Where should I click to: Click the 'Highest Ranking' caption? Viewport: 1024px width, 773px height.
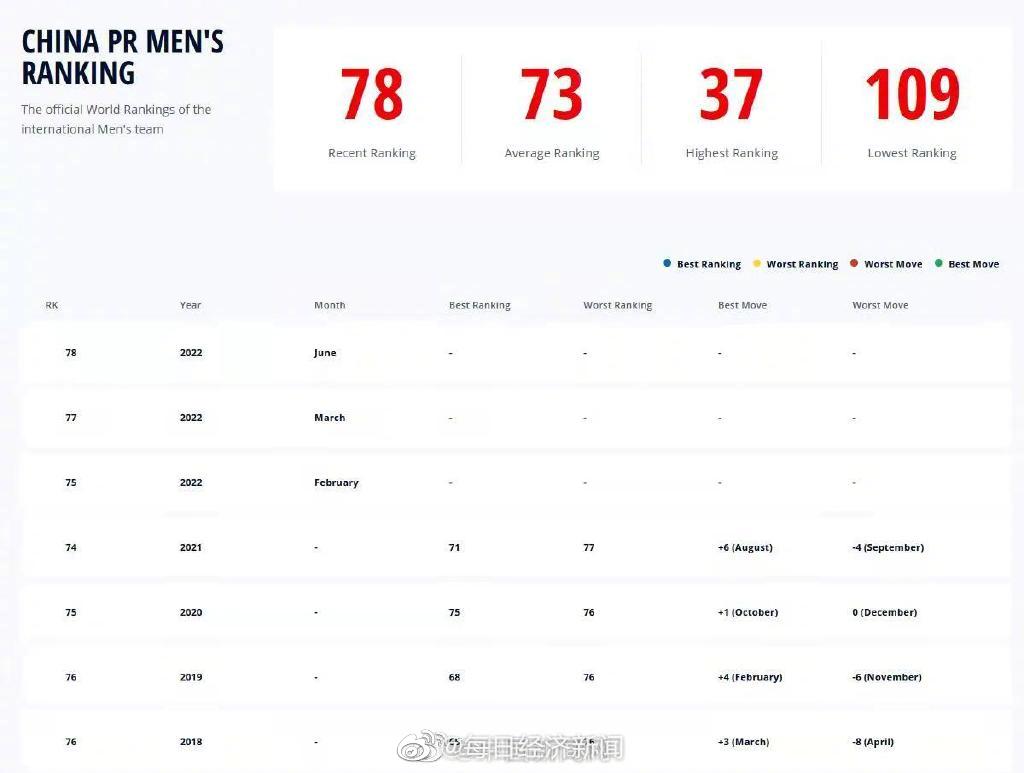coord(731,153)
